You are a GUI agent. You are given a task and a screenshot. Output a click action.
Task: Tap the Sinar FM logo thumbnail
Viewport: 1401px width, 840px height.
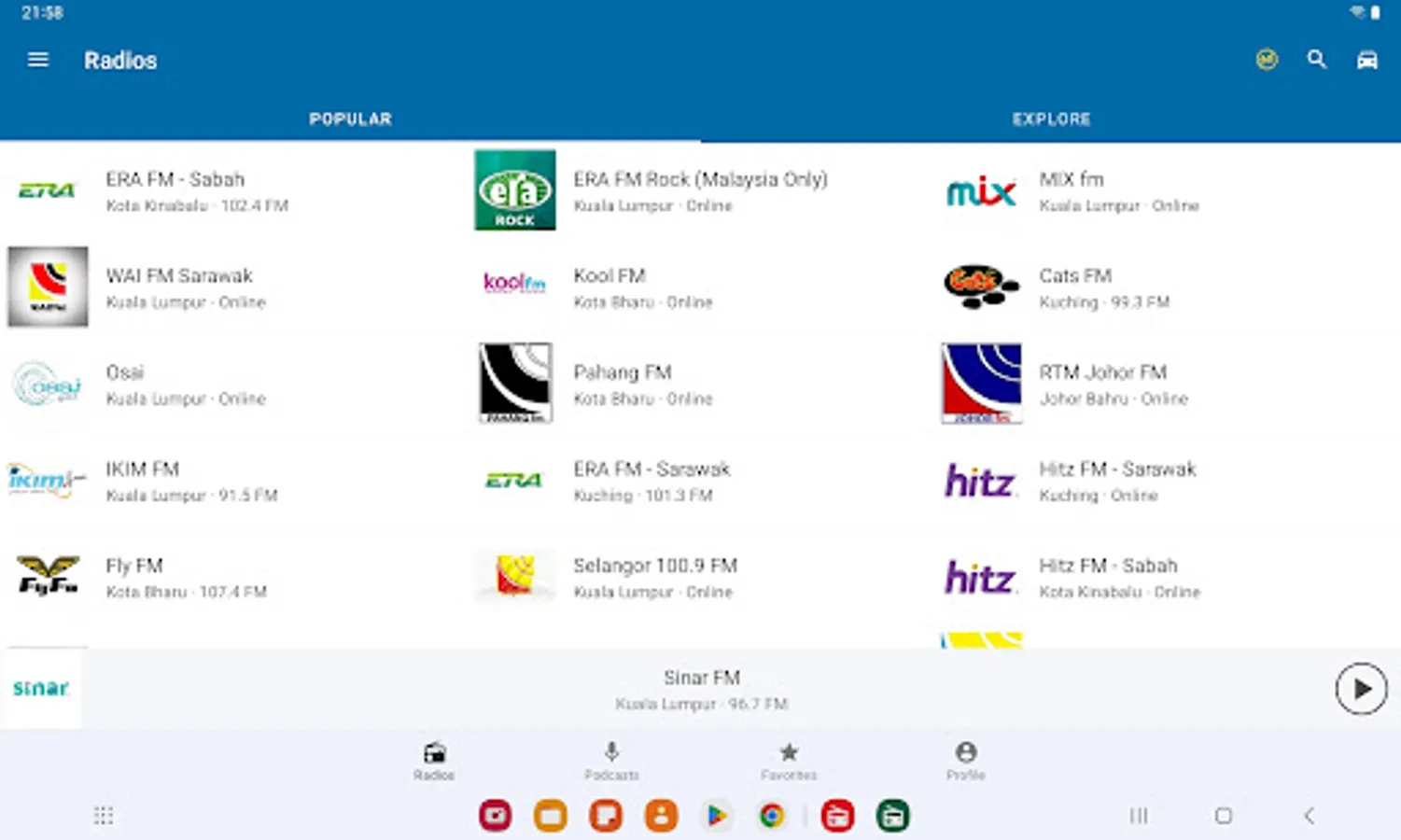[x=41, y=689]
